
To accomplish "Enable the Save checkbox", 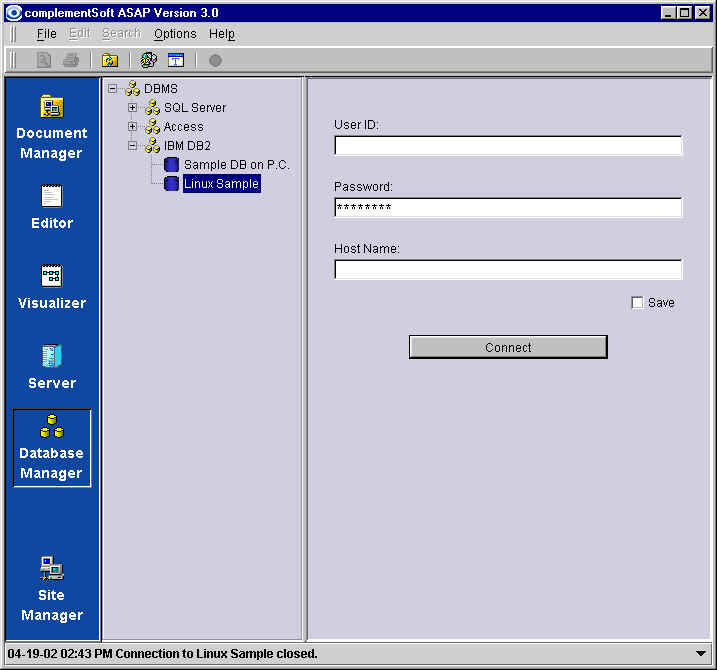I will [x=637, y=302].
